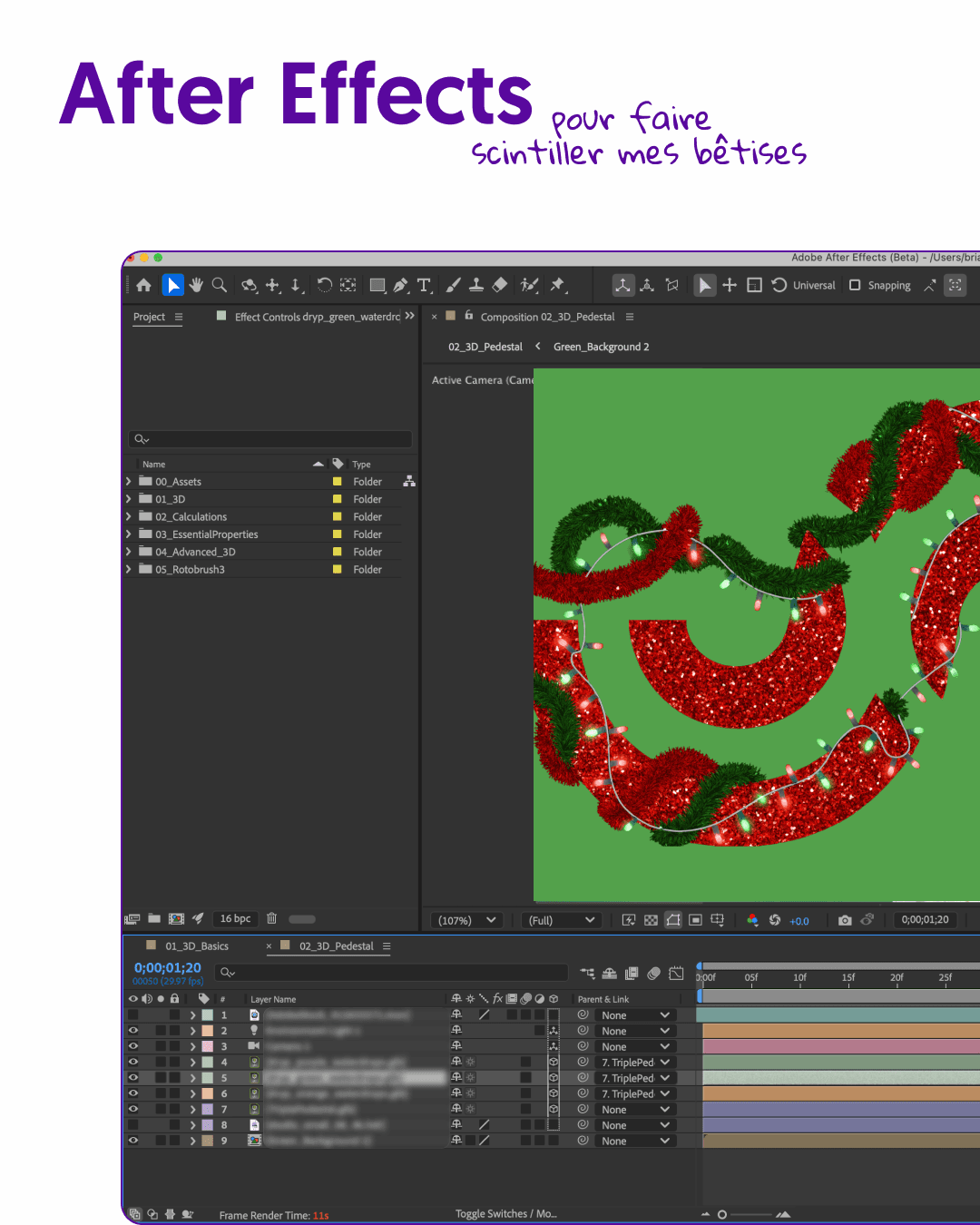Viewport: 980px width, 1225px height.
Task: Expand the 02_Calculations folder
Action: pyautogui.click(x=129, y=517)
